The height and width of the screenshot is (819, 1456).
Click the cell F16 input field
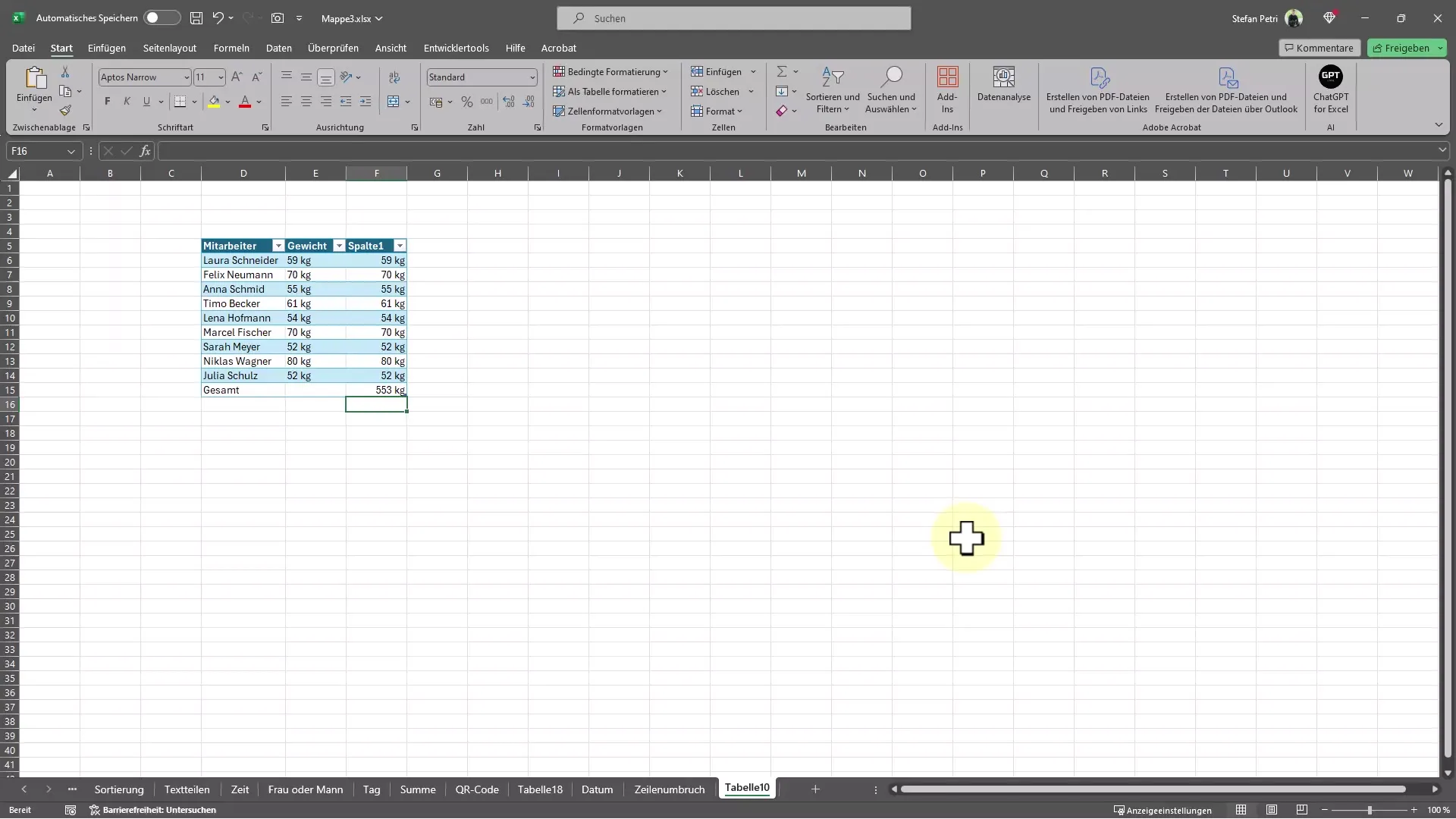click(x=376, y=404)
